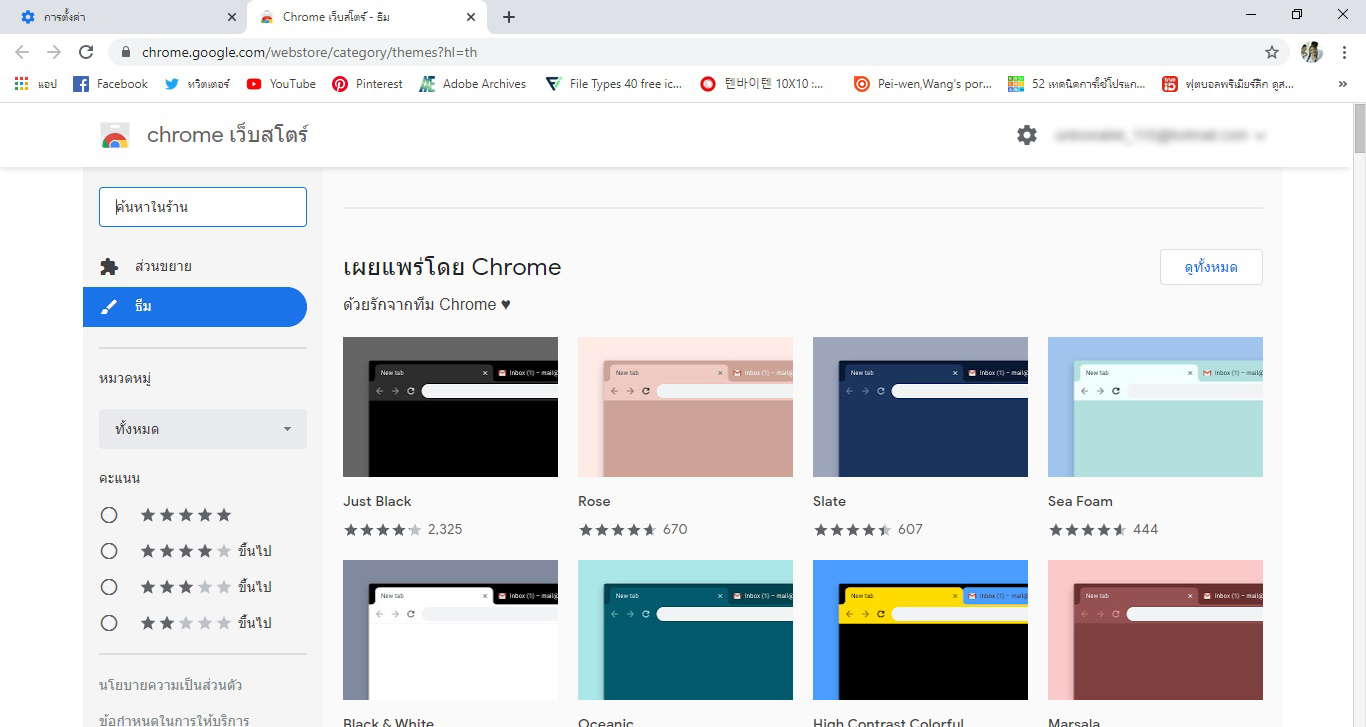Bookmark this page with the star icon

(1270, 51)
